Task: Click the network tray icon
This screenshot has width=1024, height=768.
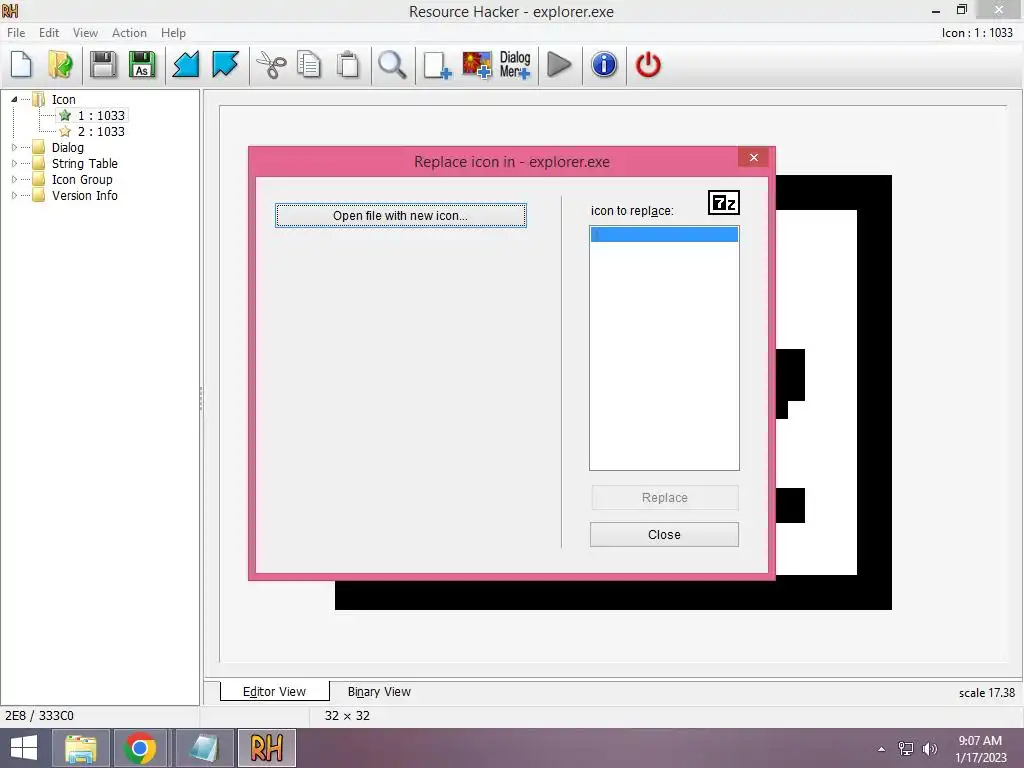Action: (906, 749)
